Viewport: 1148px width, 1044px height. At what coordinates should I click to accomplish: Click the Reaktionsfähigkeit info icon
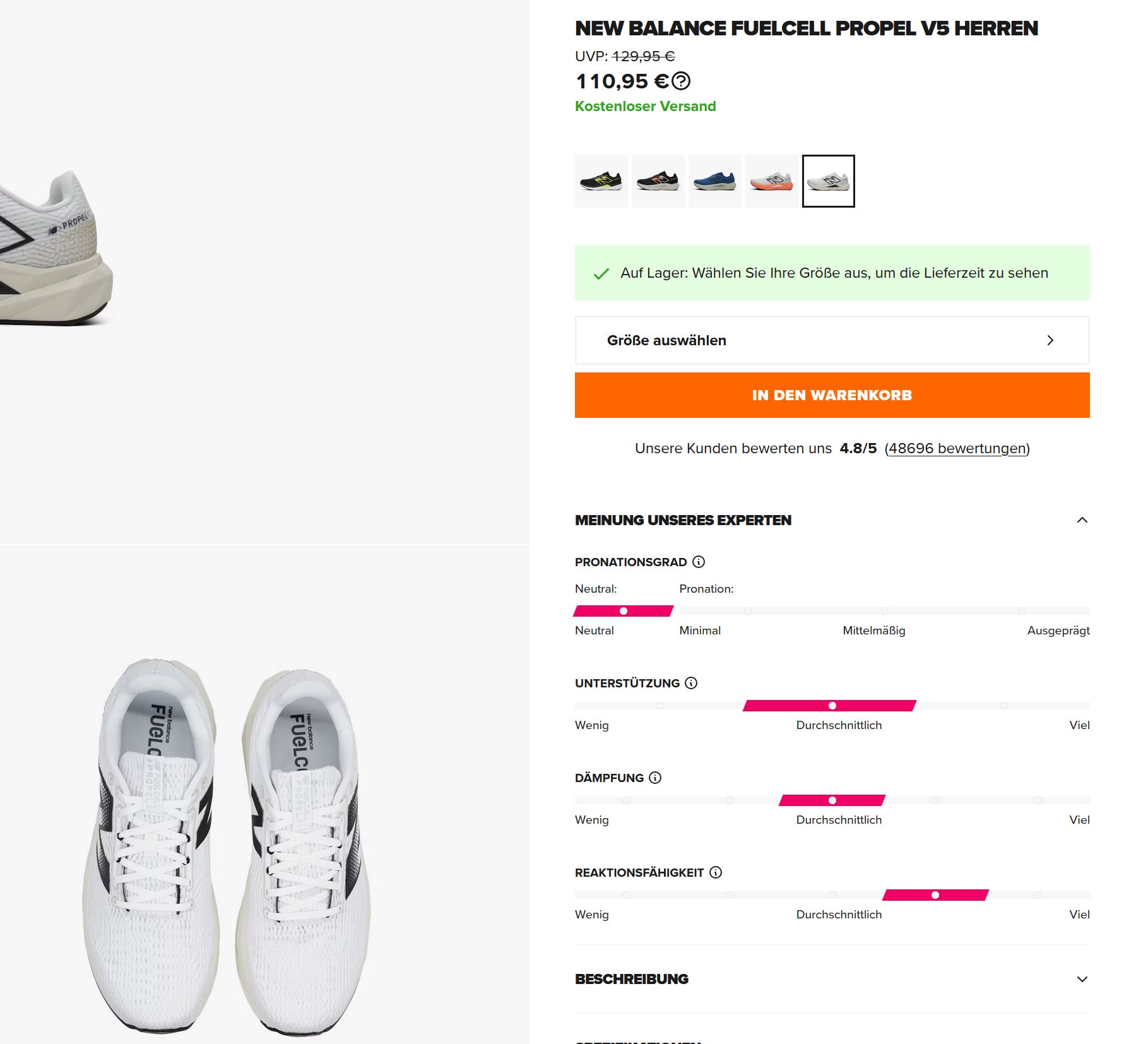[x=716, y=872]
